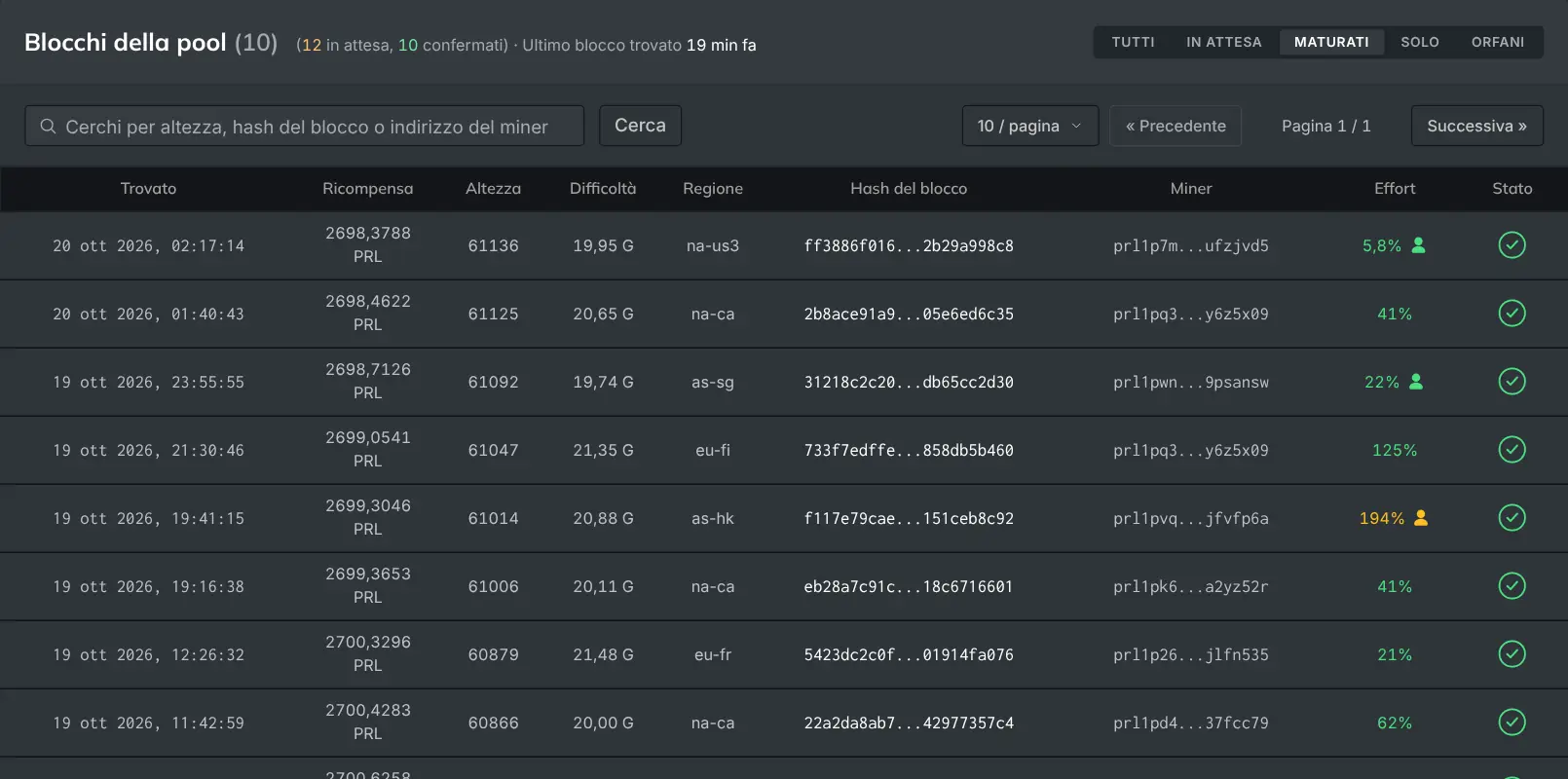
Task: Click the Ricompensa column header
Action: tap(368, 189)
